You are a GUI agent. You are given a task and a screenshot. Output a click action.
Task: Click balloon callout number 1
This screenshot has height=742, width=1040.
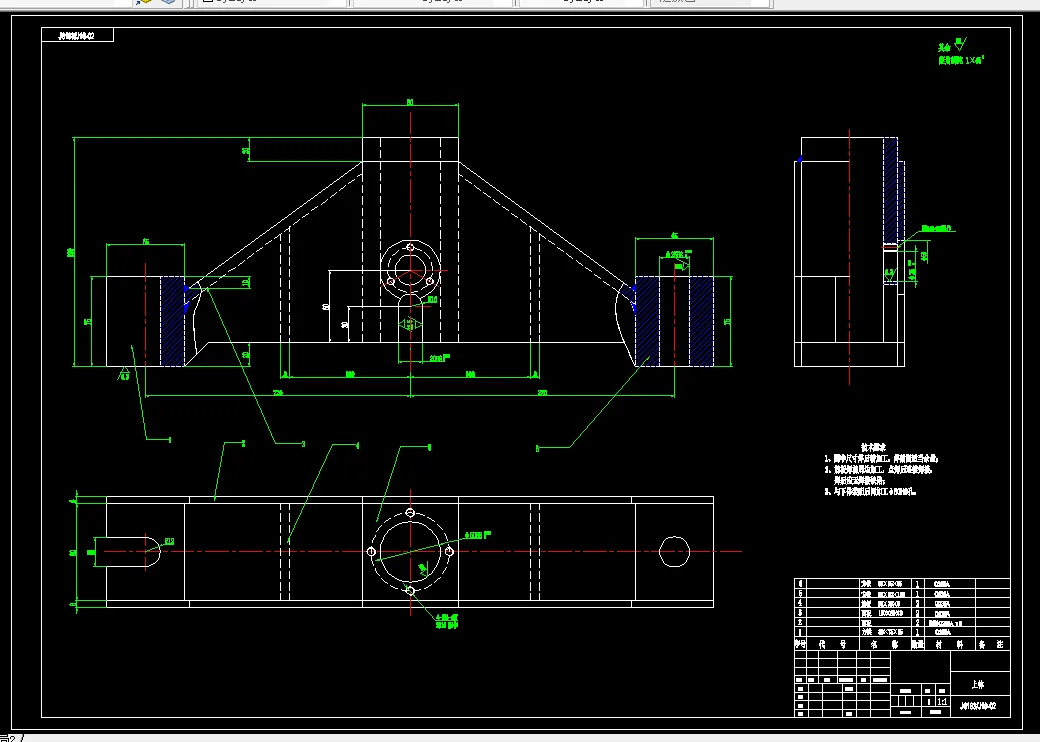pos(170,440)
